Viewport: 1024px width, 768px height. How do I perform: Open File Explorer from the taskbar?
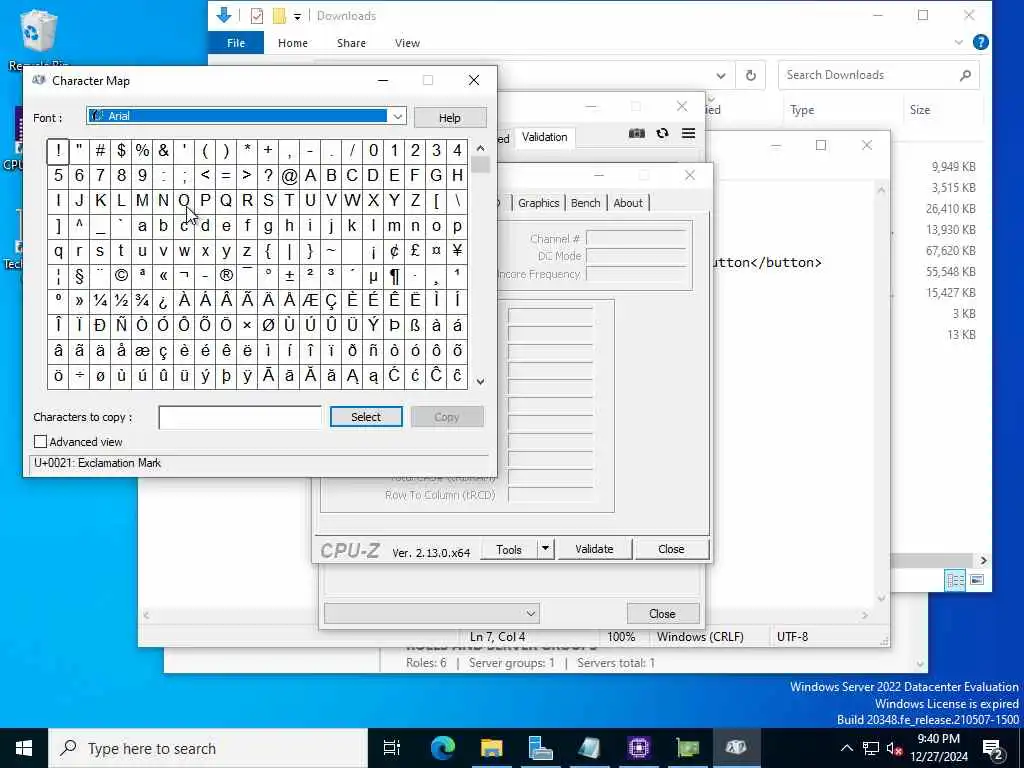pos(491,748)
